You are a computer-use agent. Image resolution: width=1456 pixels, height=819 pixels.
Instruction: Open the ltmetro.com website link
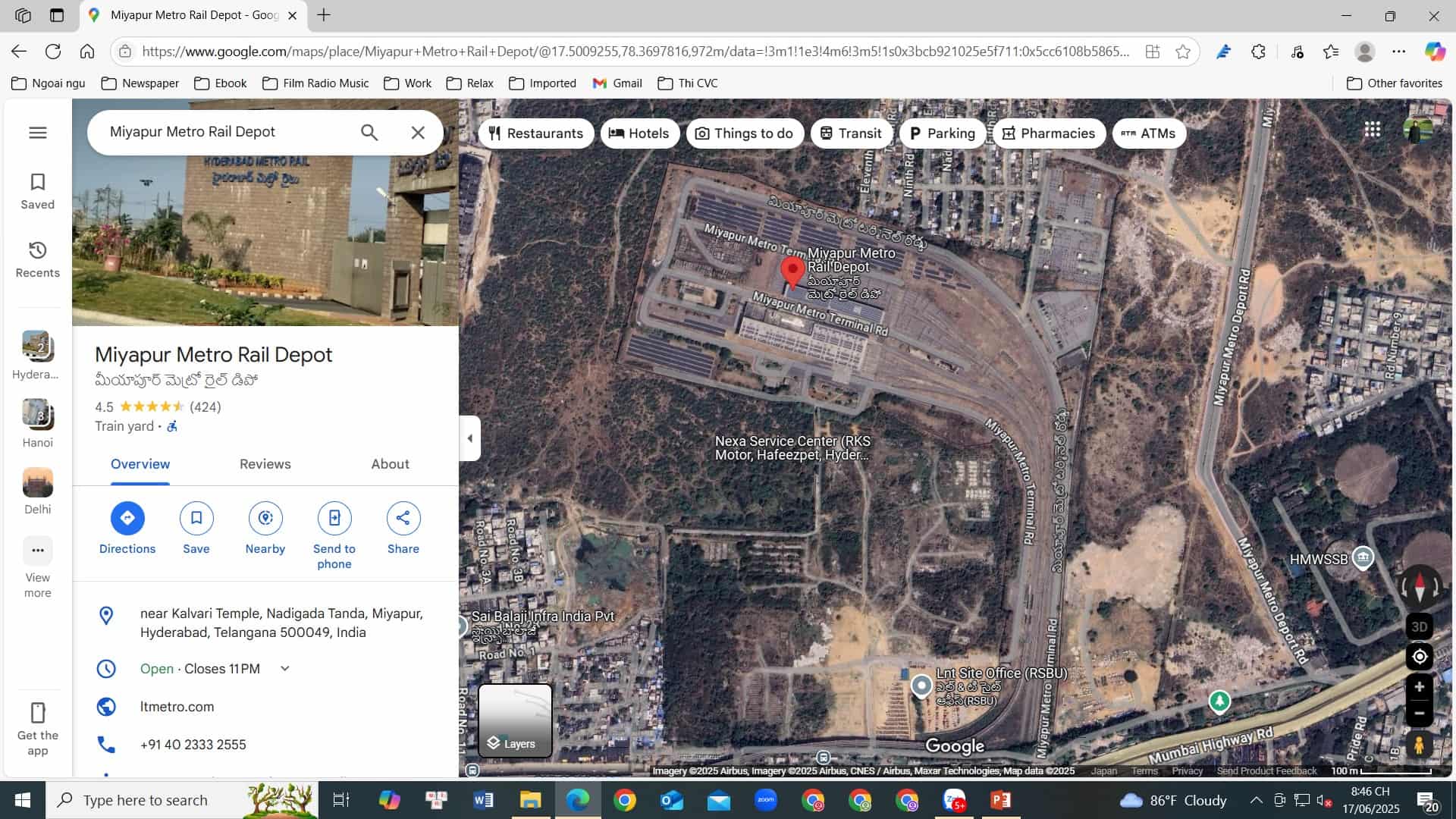point(177,707)
